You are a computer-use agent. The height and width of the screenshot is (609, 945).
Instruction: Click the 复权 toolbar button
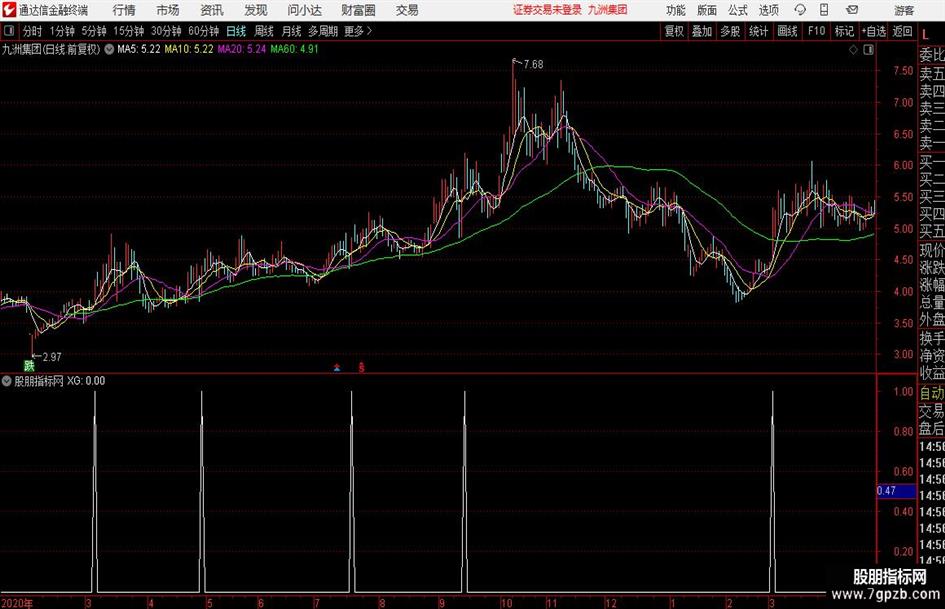tap(674, 31)
